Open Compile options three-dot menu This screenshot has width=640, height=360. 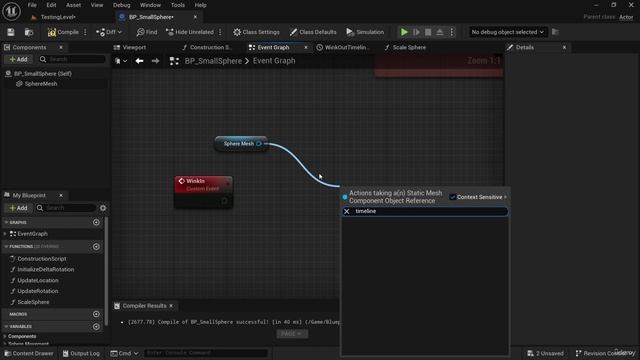[85, 32]
